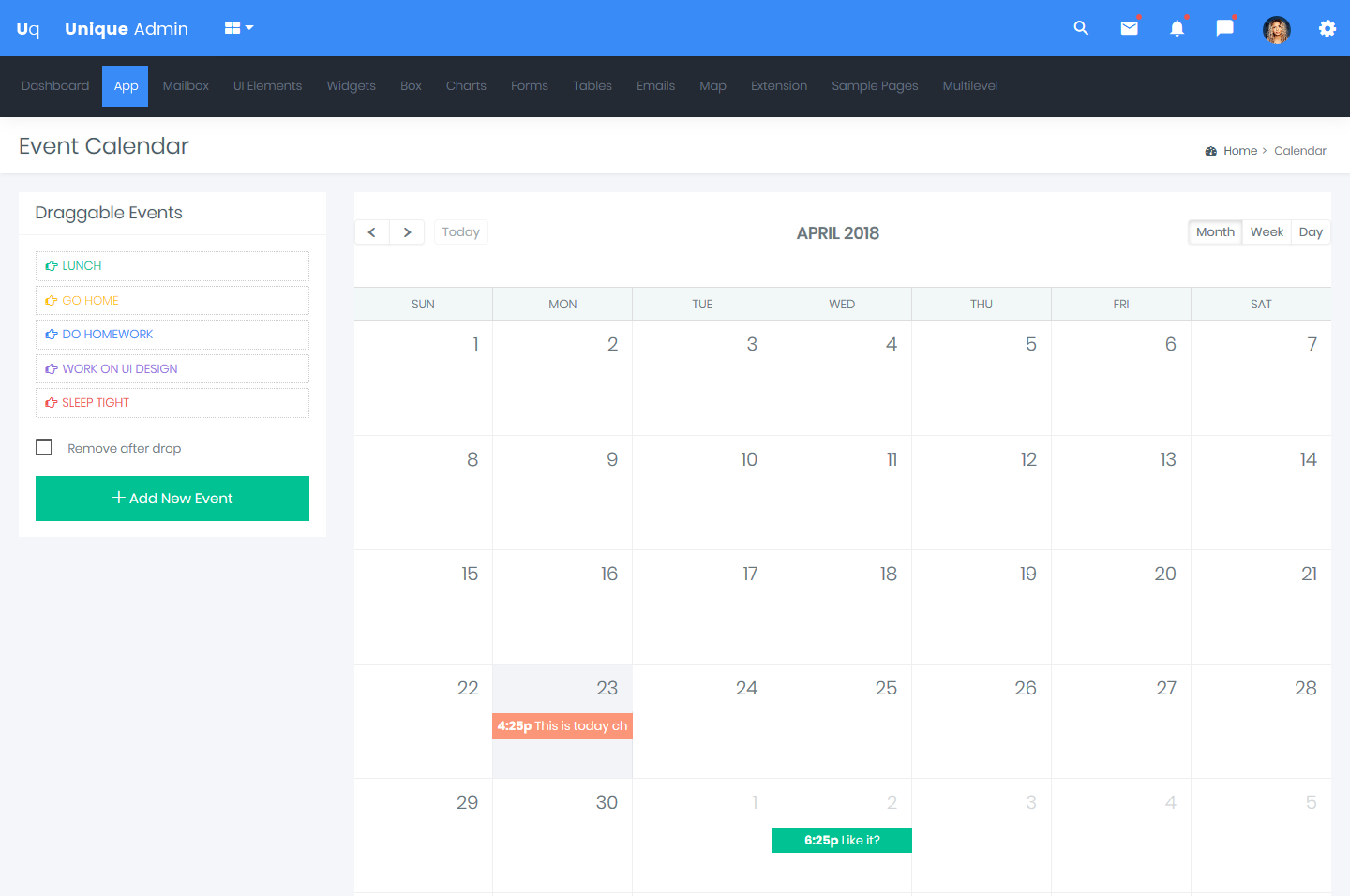The width and height of the screenshot is (1350, 896).
Task: Open the Mailbox navigation menu item
Action: pos(186,85)
